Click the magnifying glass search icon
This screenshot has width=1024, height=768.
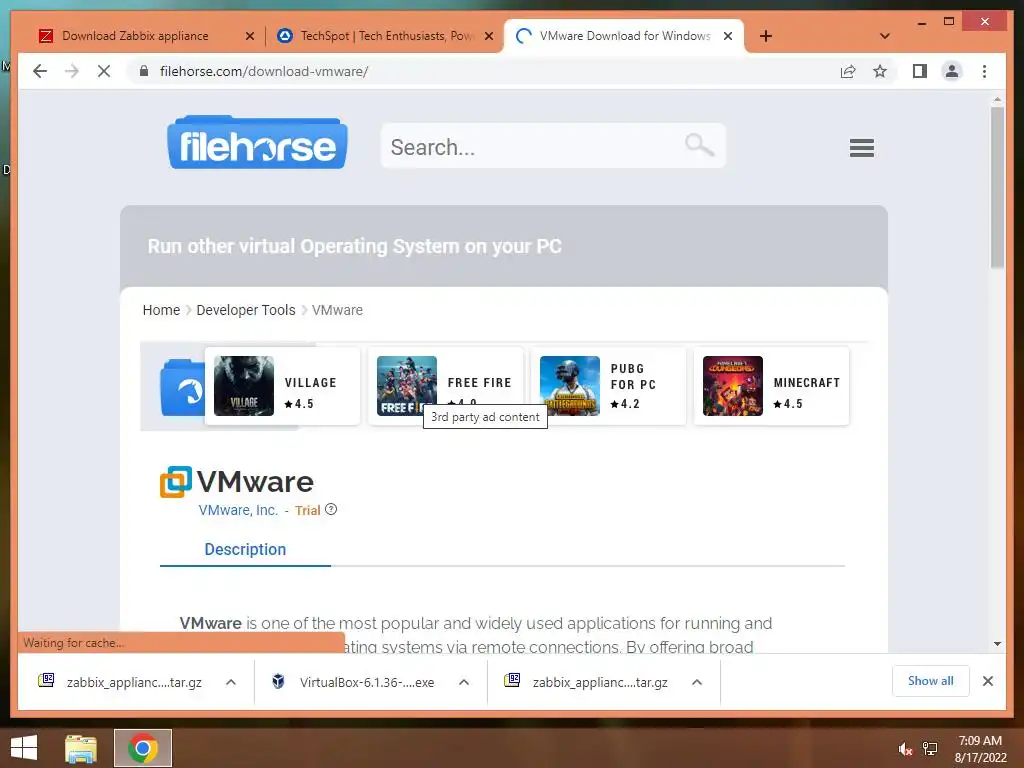click(699, 145)
